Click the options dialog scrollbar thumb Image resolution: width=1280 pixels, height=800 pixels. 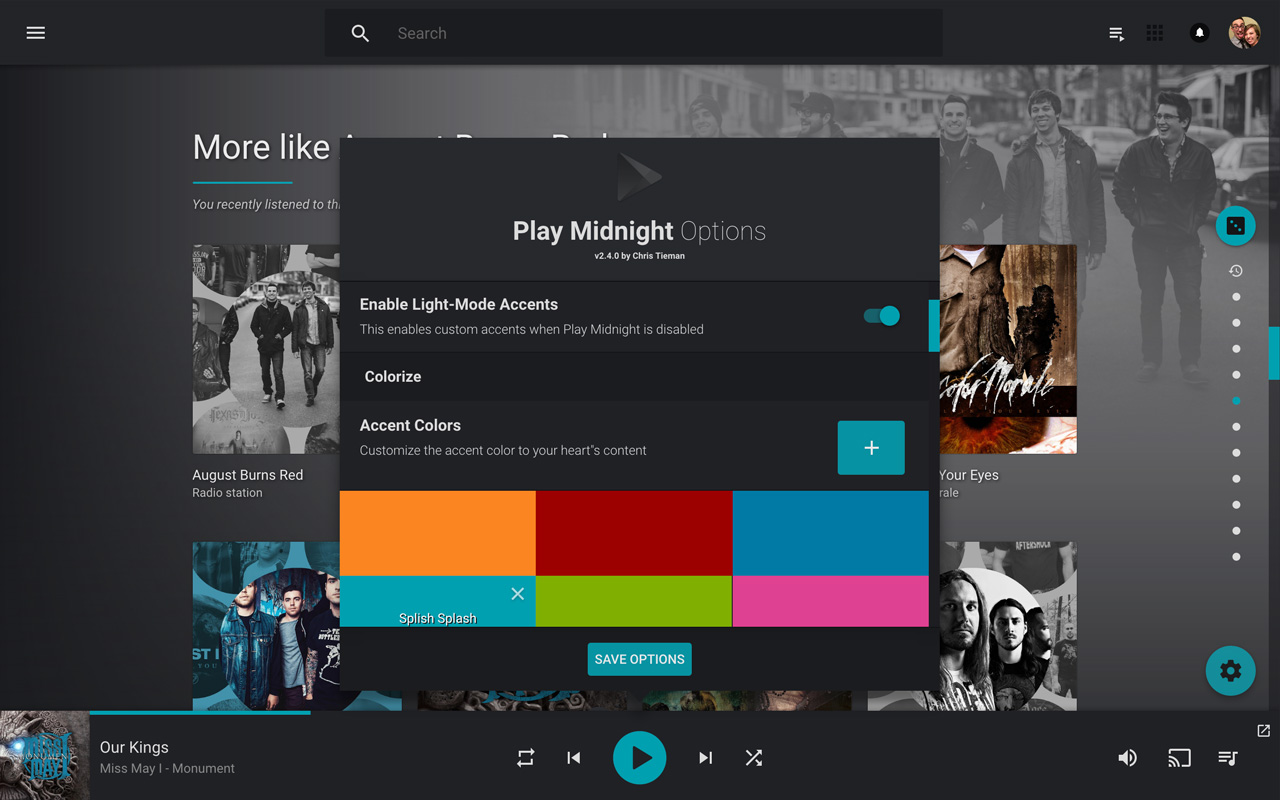[x=934, y=325]
